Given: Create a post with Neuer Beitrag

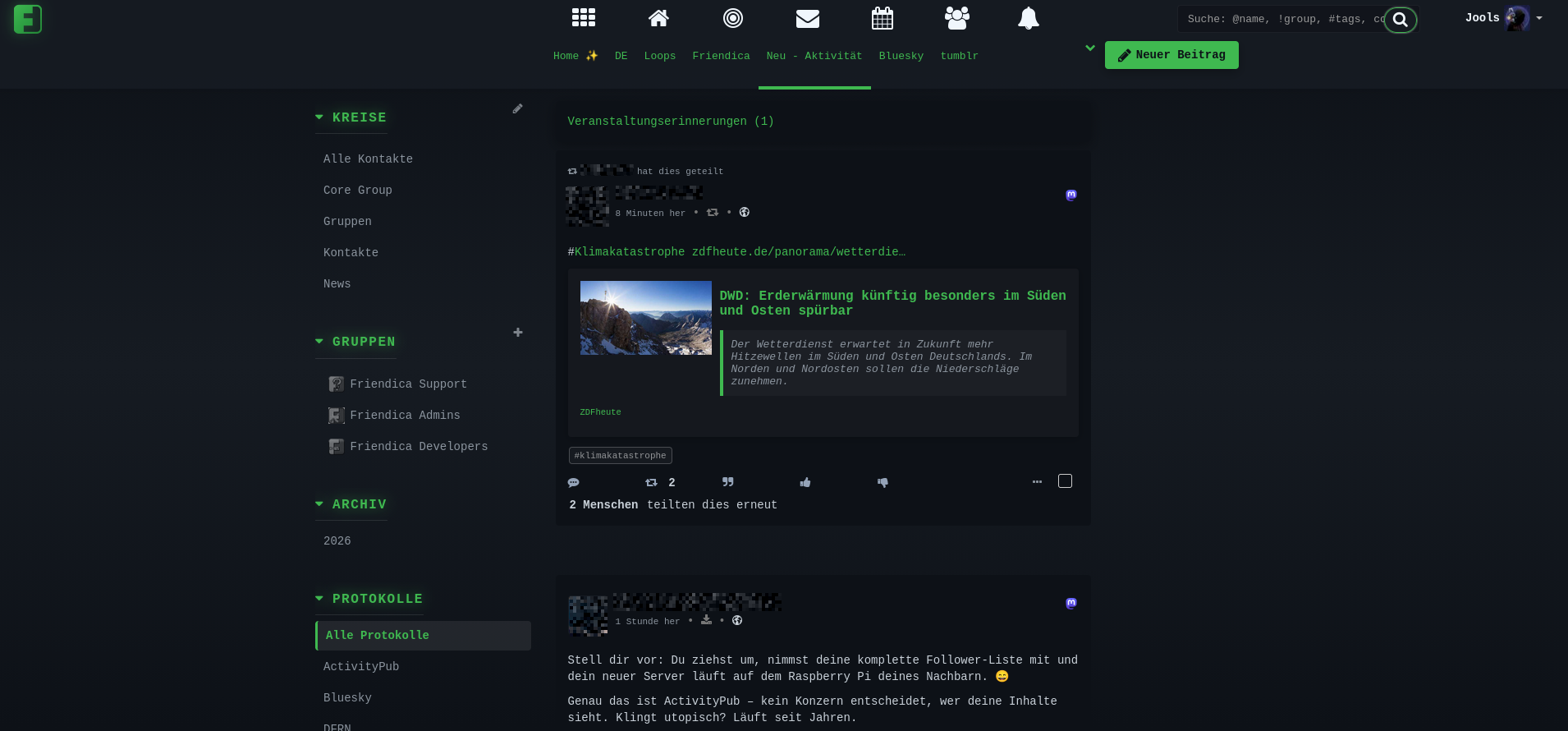Looking at the screenshot, I should [1171, 55].
